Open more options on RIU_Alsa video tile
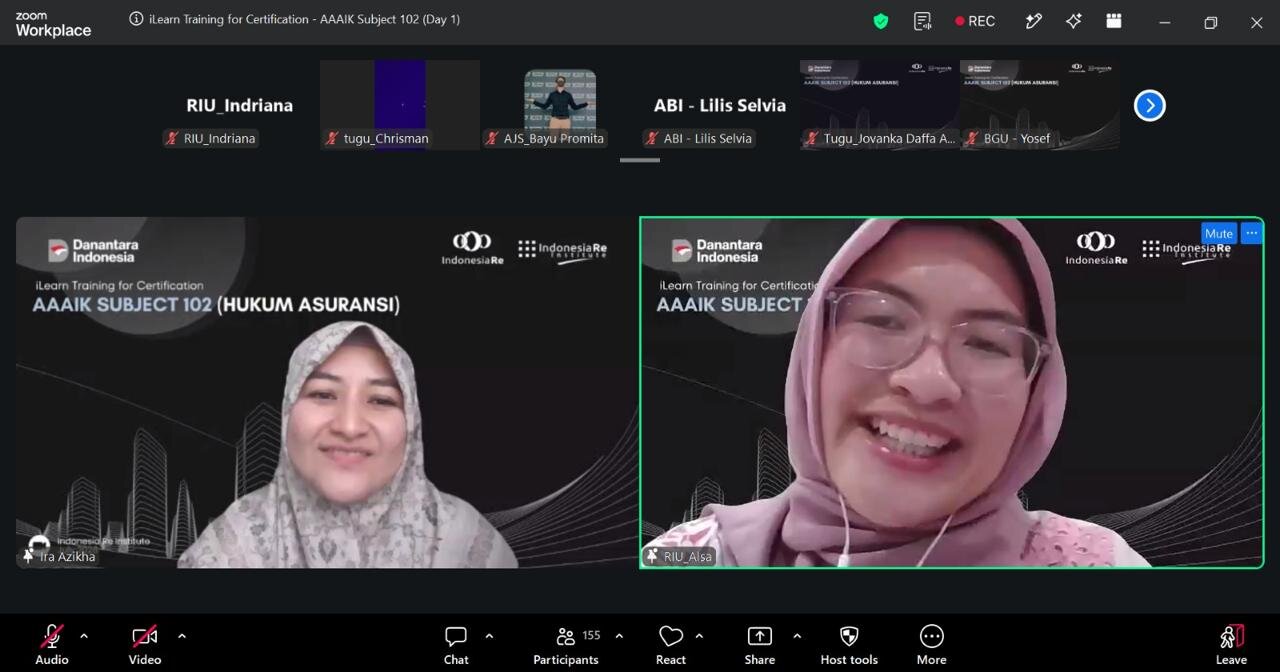 click(x=1251, y=233)
